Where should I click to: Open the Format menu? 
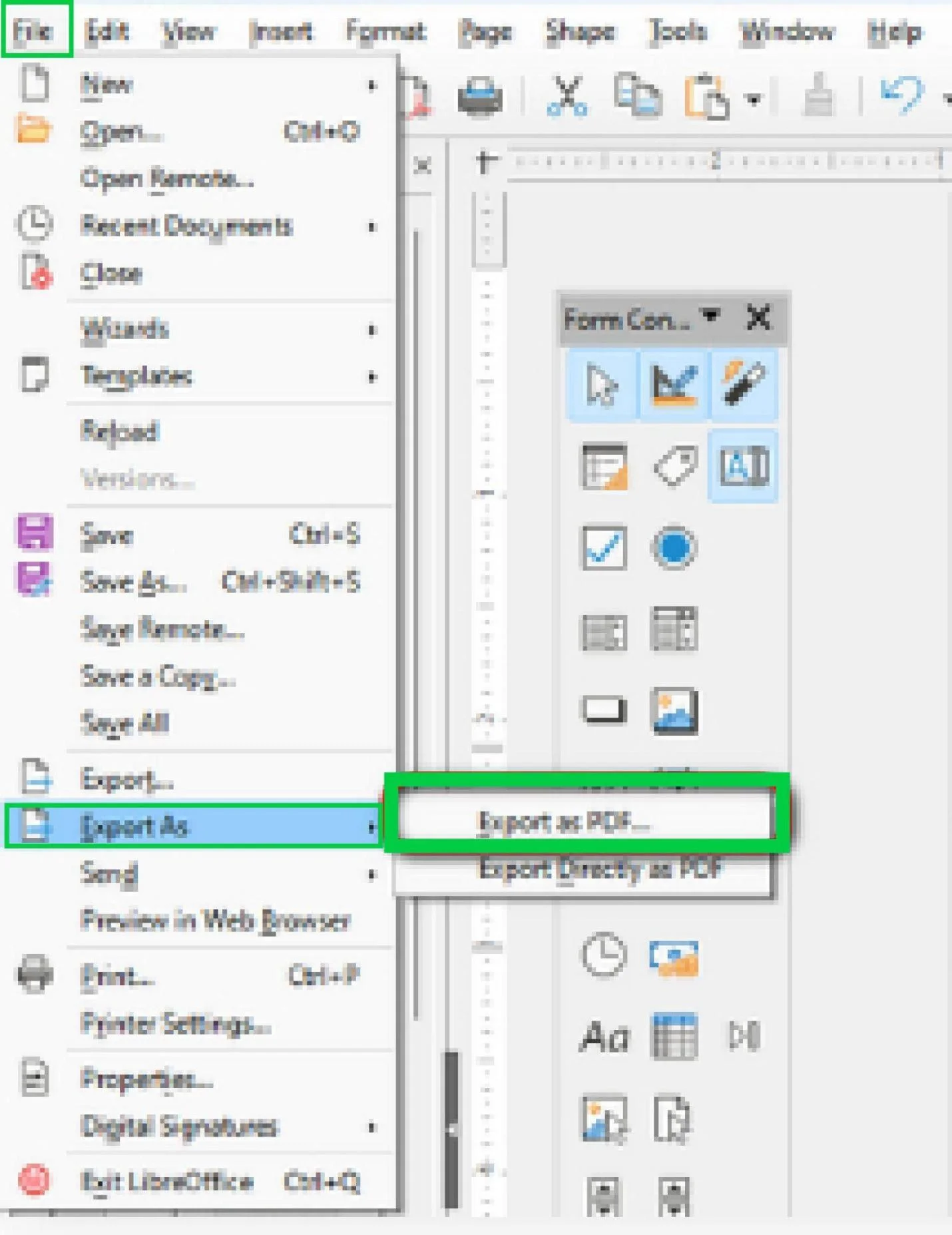[386, 31]
